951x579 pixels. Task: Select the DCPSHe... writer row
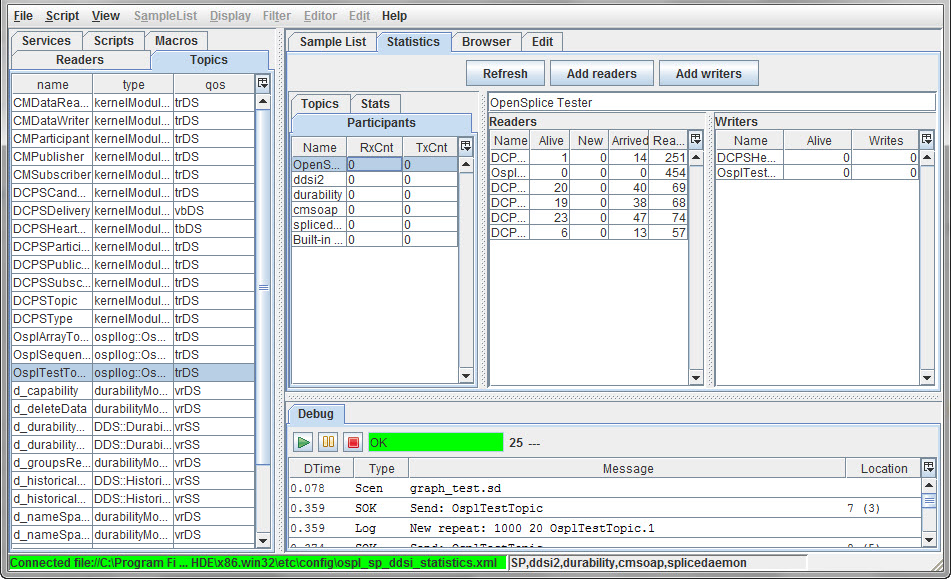pyautogui.click(x=817, y=158)
